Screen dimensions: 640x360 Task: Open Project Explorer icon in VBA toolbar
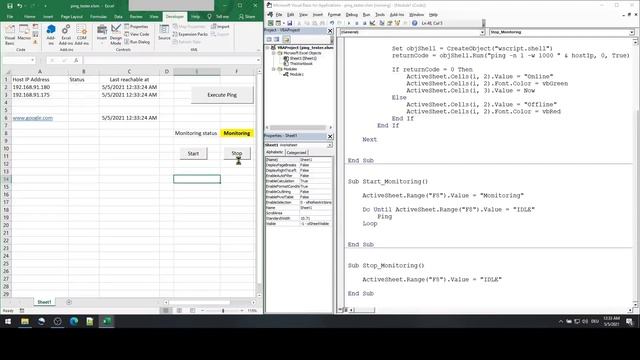pyautogui.click(x=382, y=23)
